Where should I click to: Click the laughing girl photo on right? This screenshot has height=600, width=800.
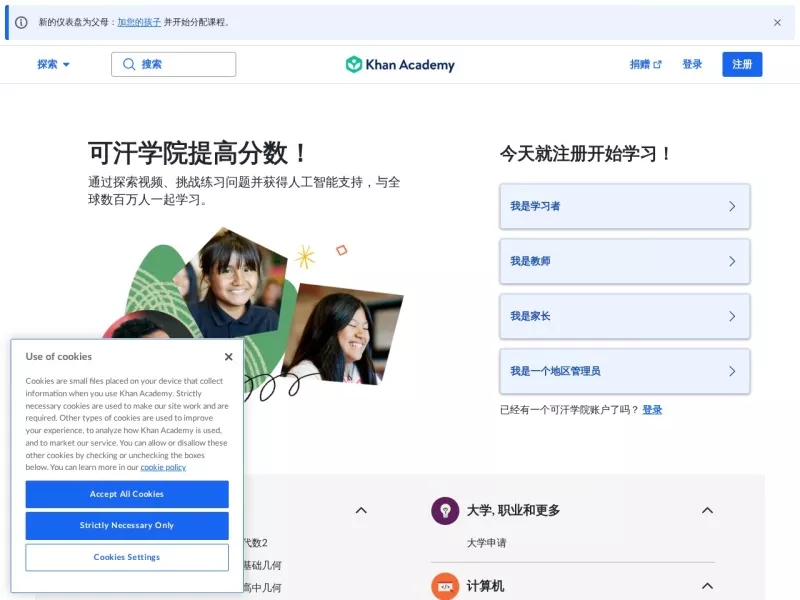pyautogui.click(x=342, y=334)
